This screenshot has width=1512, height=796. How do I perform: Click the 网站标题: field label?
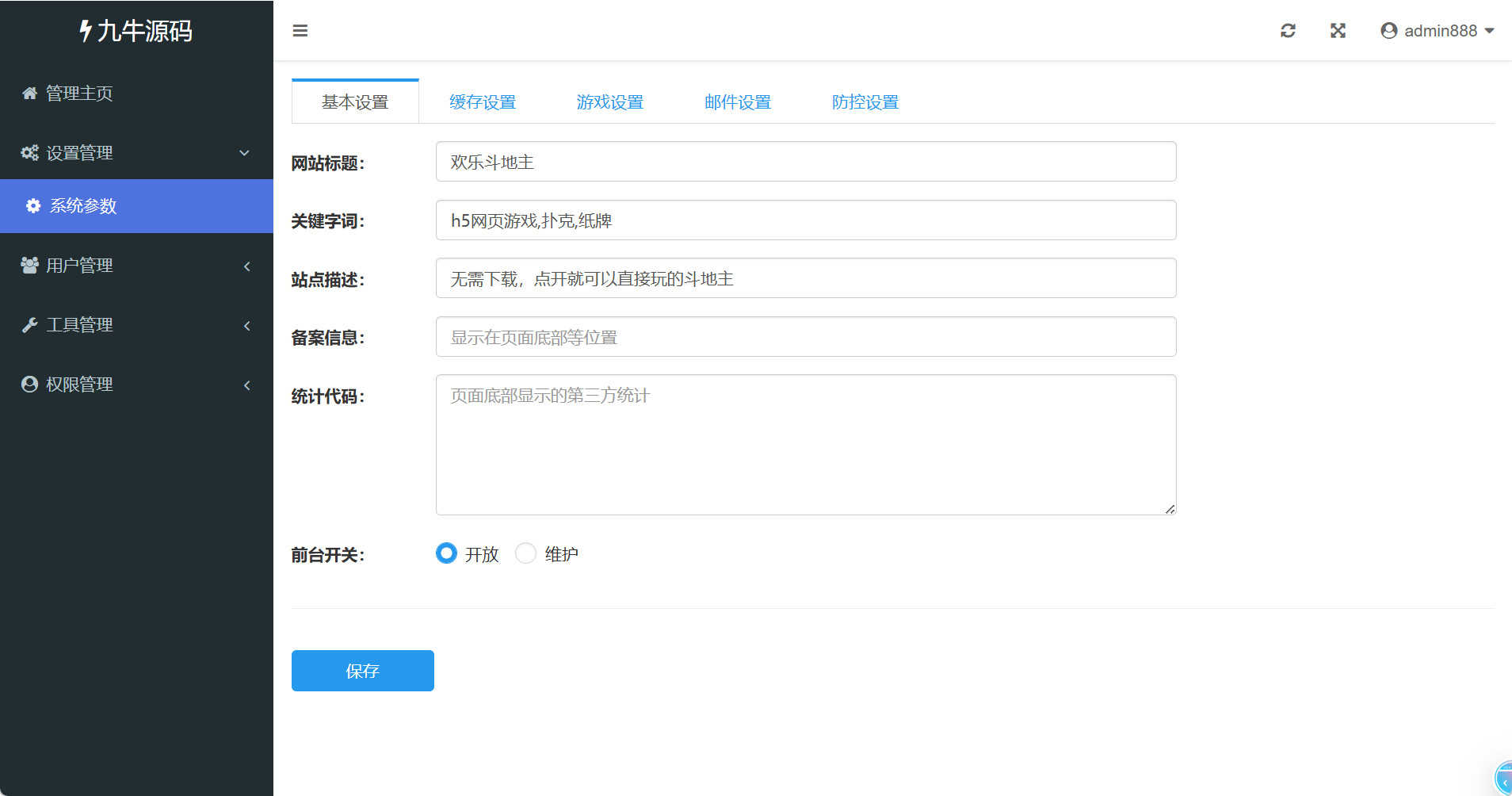pos(328,163)
